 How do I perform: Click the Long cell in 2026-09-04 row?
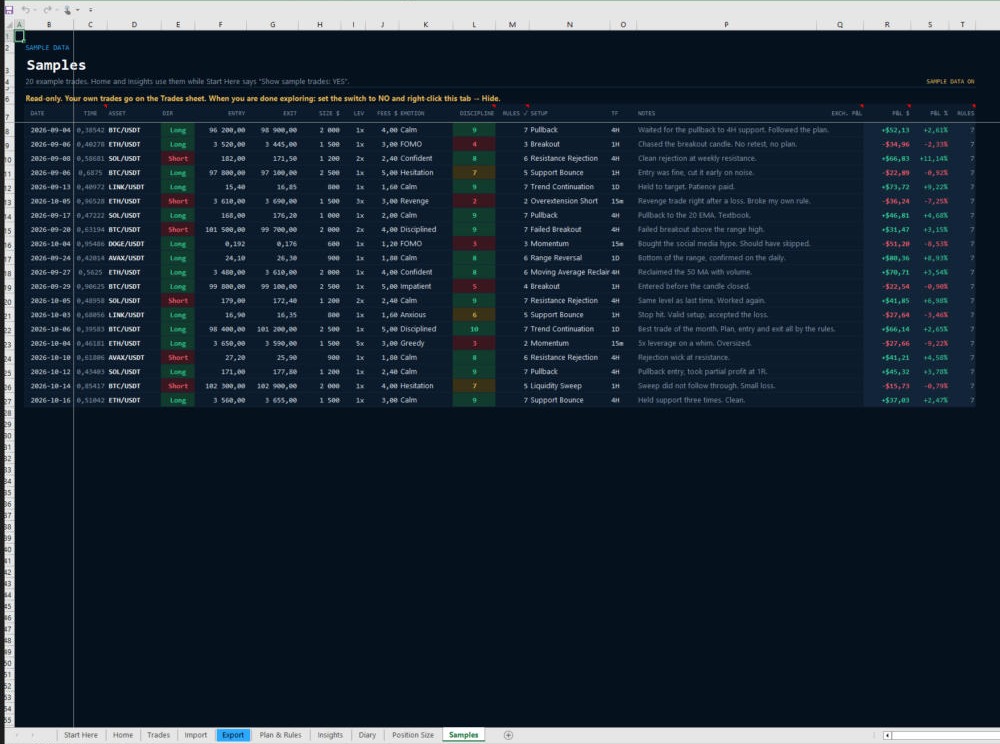[x=178, y=130]
